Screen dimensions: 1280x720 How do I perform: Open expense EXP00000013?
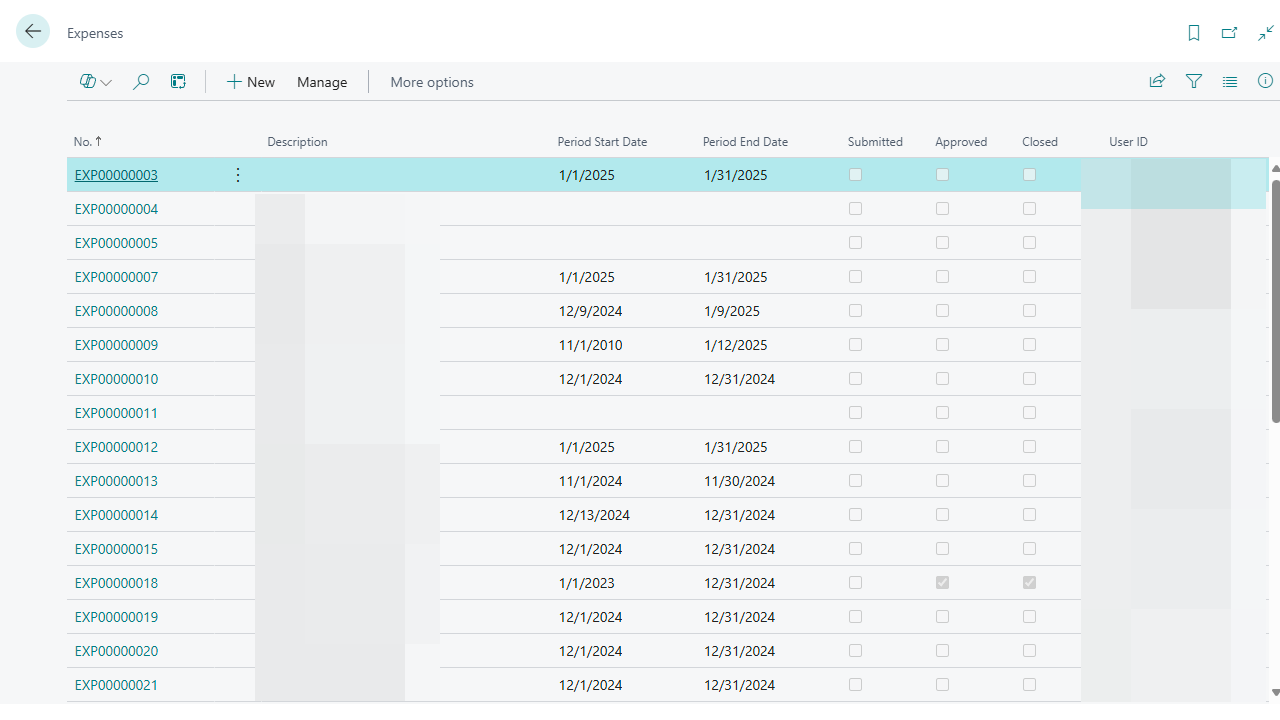click(x=116, y=481)
